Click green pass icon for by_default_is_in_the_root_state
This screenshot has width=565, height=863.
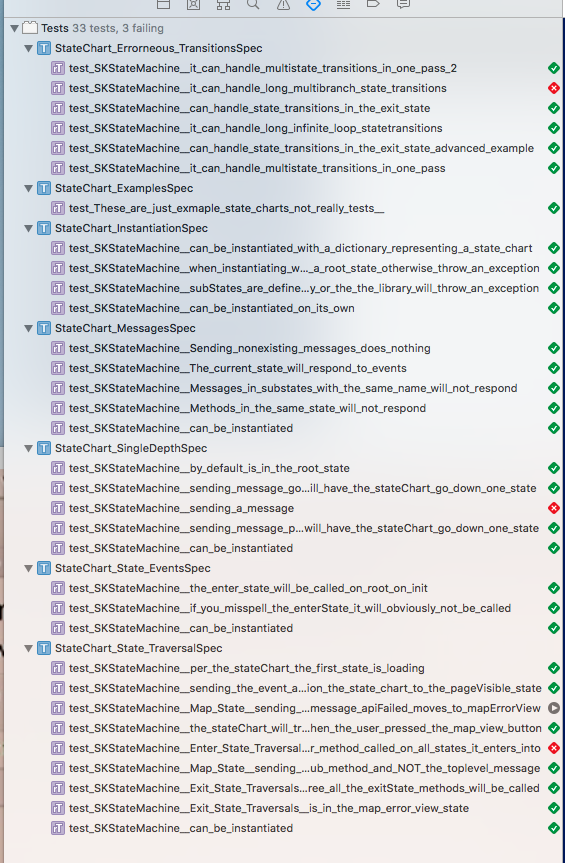click(554, 468)
